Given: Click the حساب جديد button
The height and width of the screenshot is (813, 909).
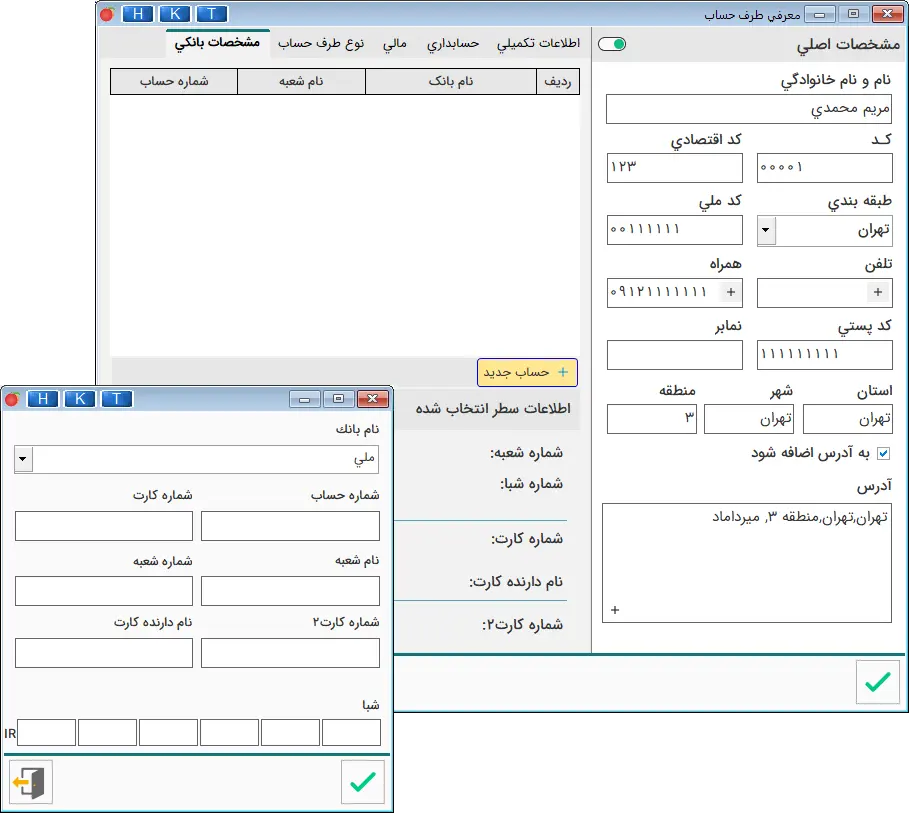Looking at the screenshot, I should click(x=528, y=372).
